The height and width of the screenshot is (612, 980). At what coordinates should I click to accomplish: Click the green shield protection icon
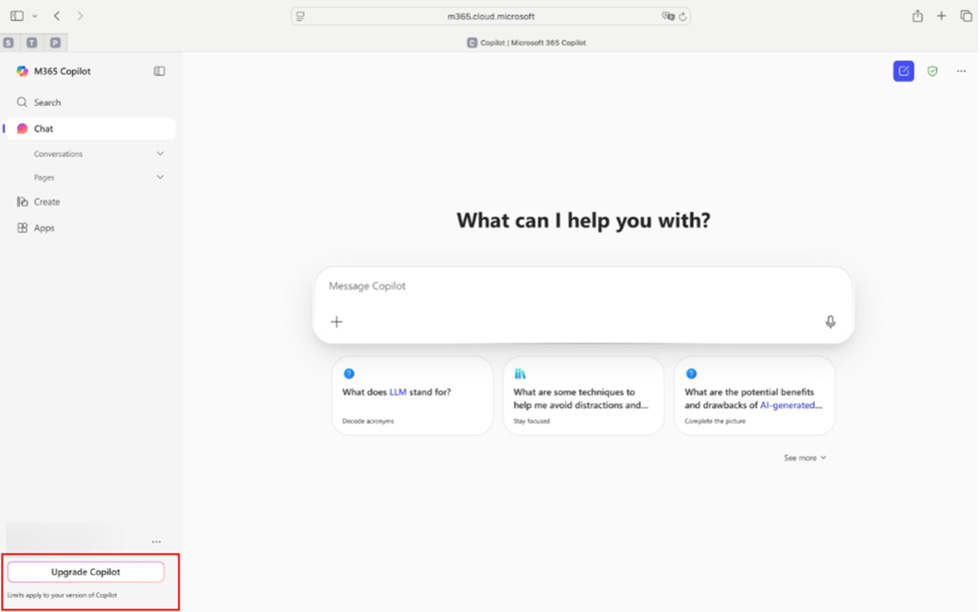[x=932, y=71]
